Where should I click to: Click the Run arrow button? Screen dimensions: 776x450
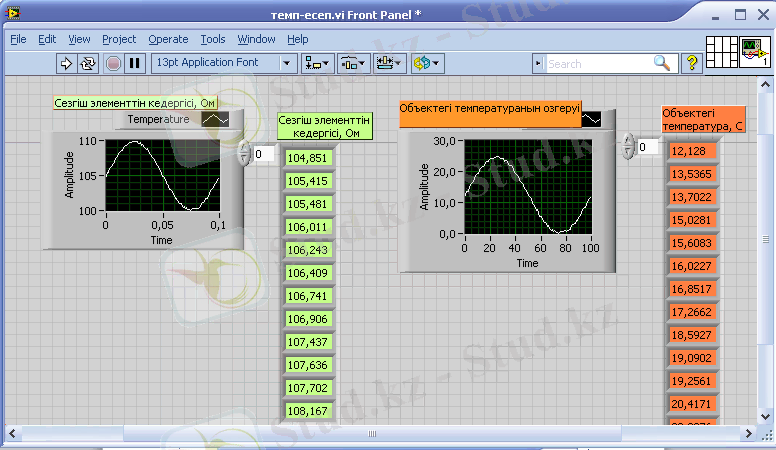click(x=67, y=63)
